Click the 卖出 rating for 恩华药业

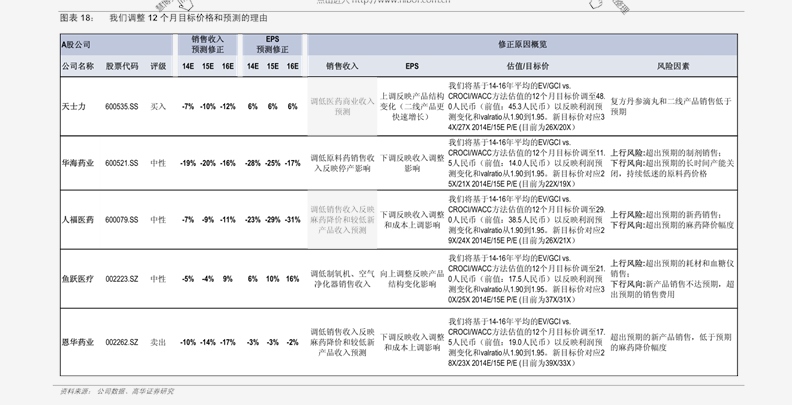(x=158, y=342)
